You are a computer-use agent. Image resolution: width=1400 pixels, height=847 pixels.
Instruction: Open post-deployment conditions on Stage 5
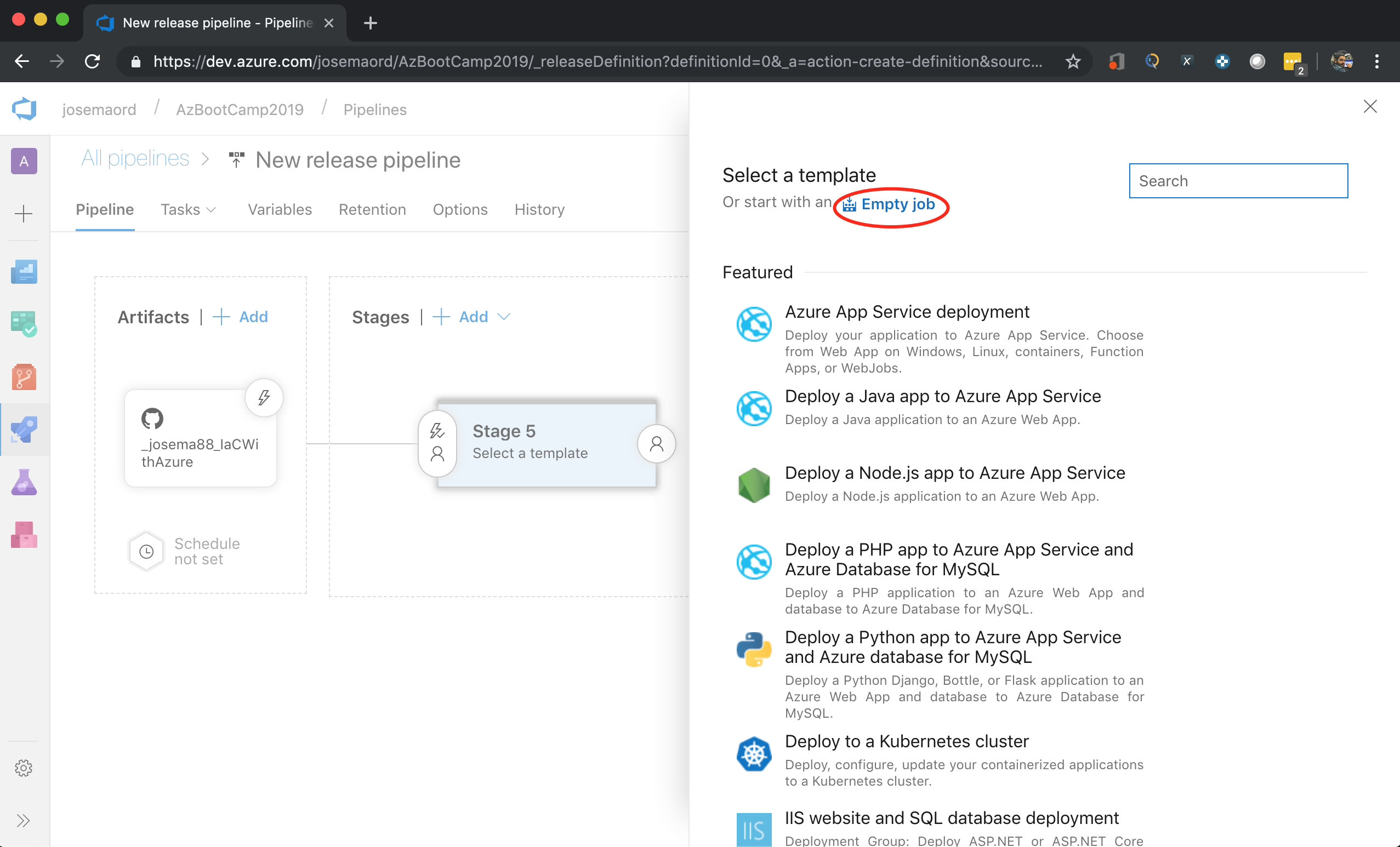coord(656,443)
